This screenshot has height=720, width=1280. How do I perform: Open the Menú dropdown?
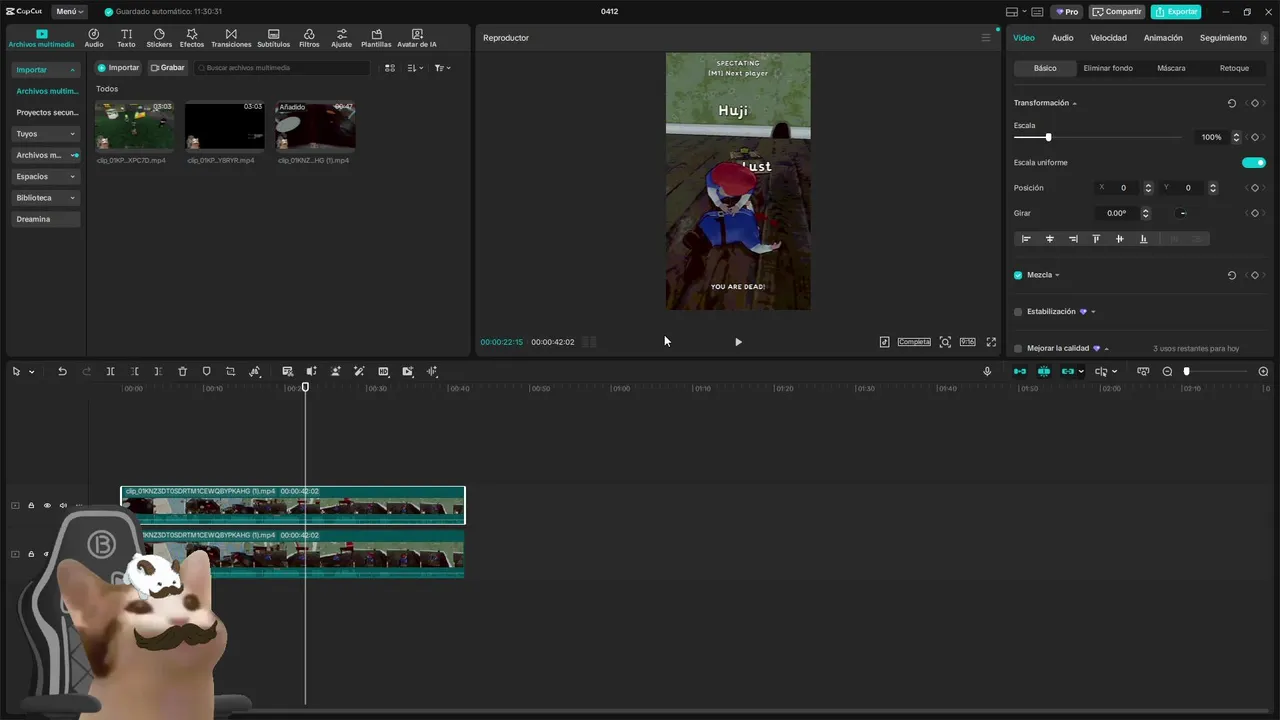pyautogui.click(x=70, y=12)
